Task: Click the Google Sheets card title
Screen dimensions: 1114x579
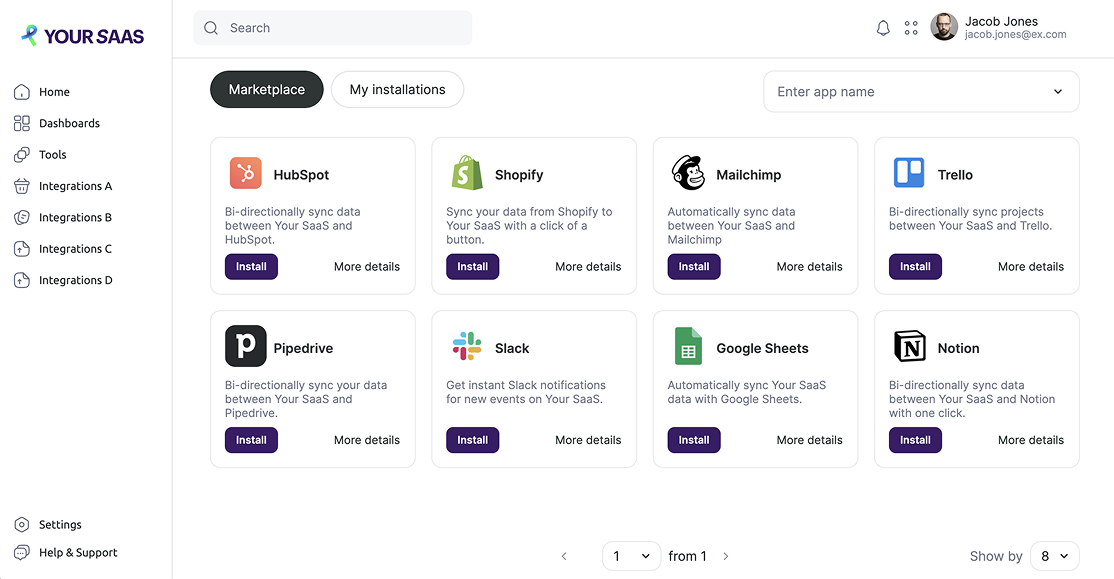Action: [x=762, y=348]
